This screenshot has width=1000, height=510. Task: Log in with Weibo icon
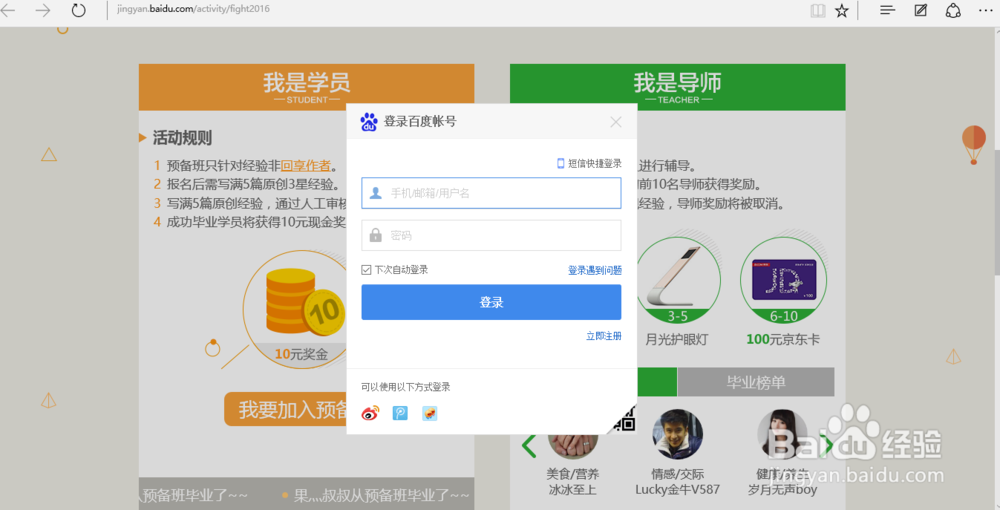[x=371, y=414]
